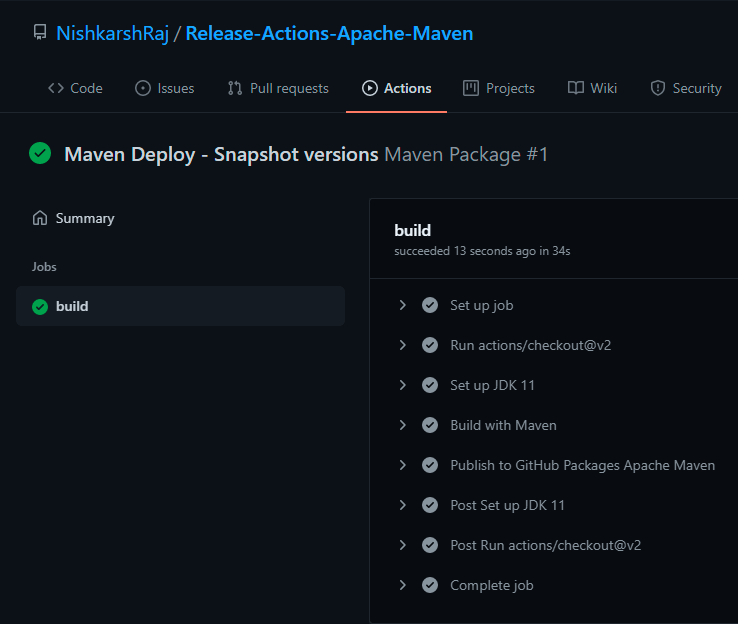Expand the Set up job step
This screenshot has height=624, width=738.
pos(402,305)
